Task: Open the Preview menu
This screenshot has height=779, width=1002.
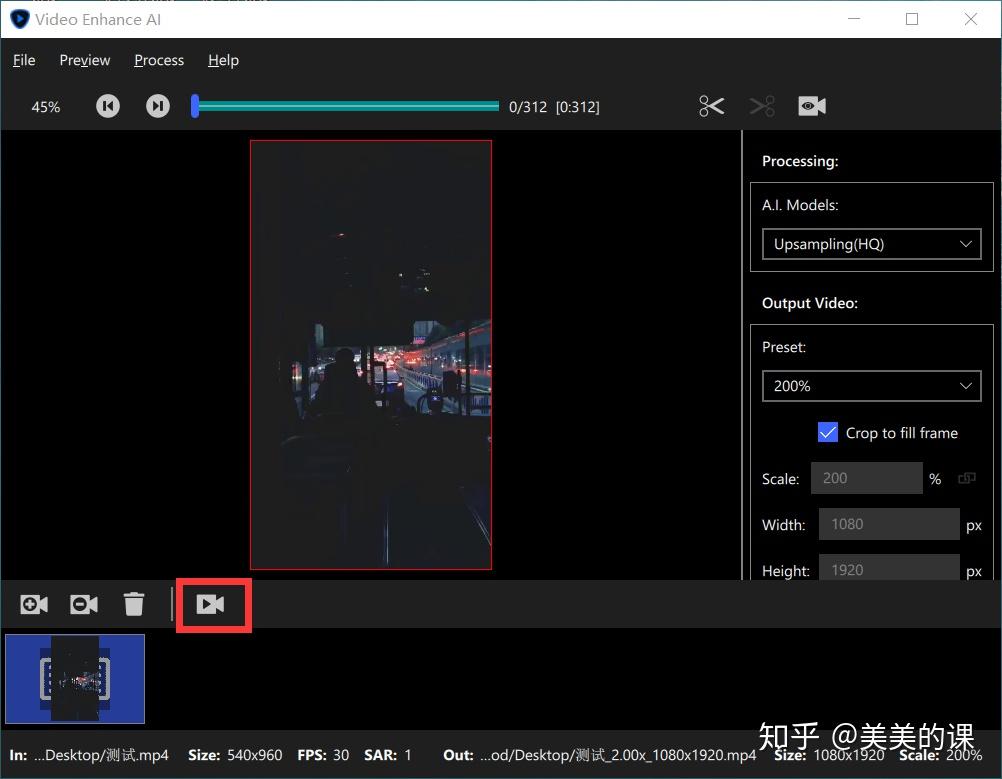Action: tap(84, 60)
